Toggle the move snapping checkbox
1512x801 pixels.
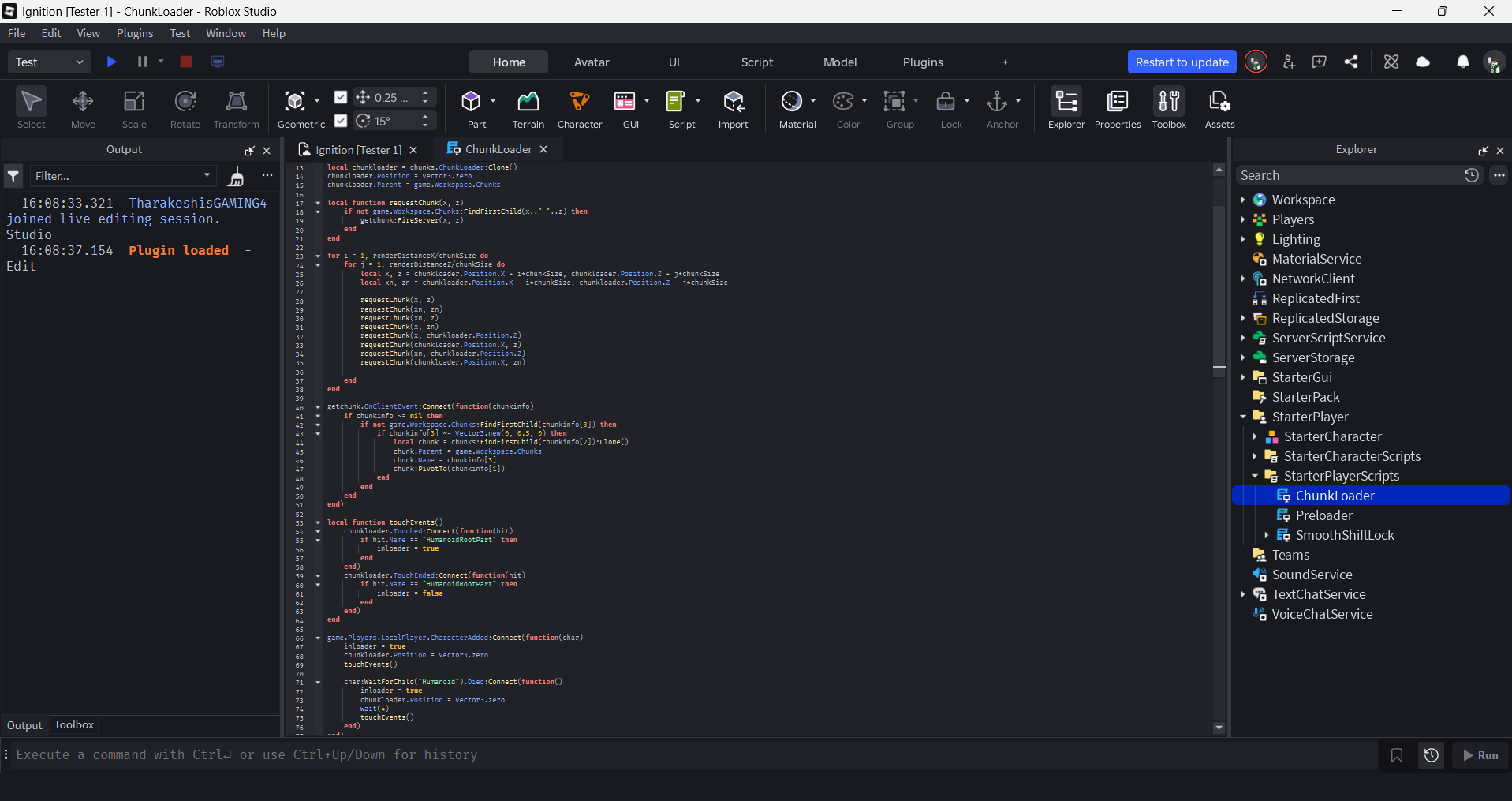(341, 97)
